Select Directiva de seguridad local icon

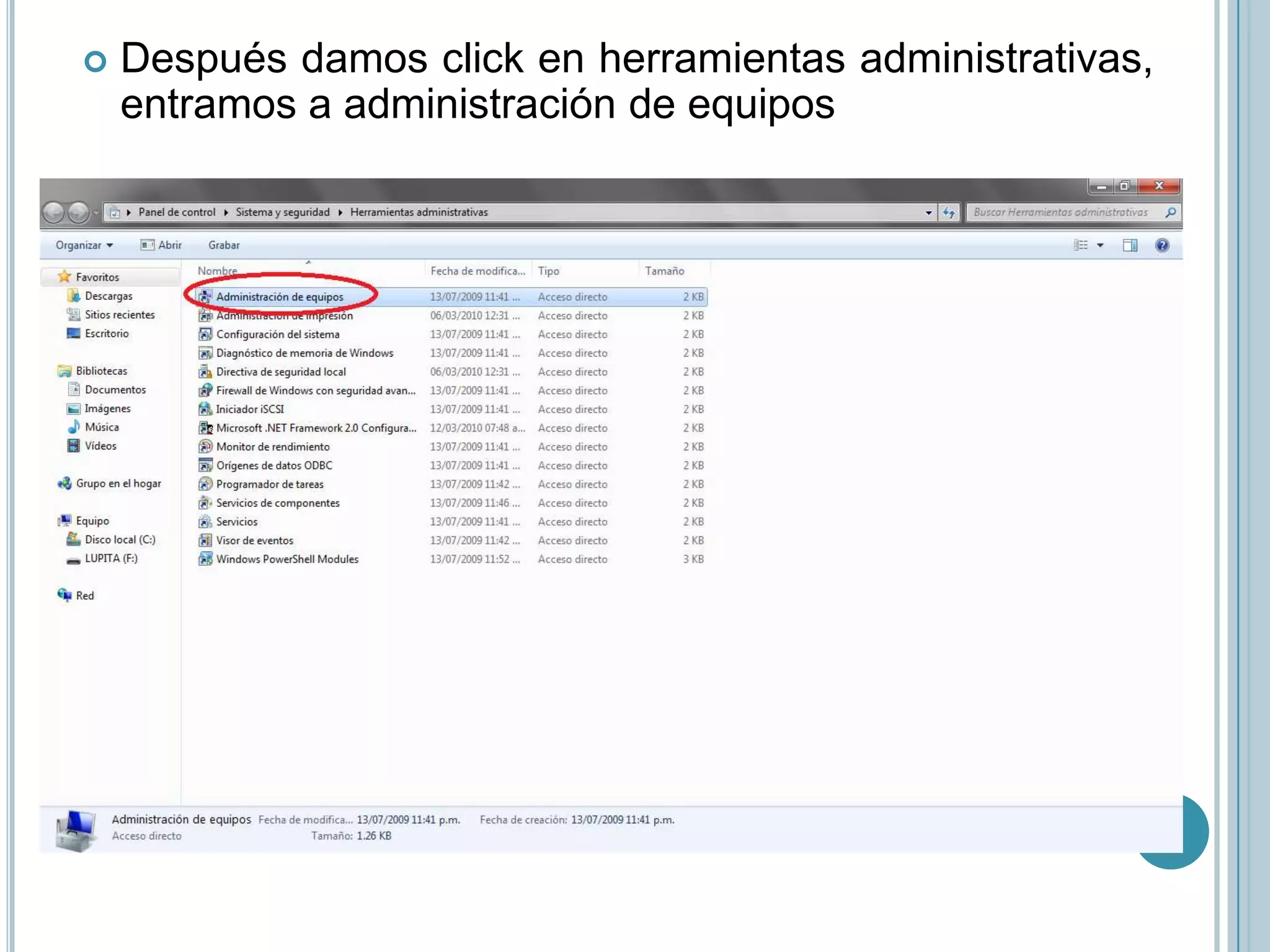point(205,372)
